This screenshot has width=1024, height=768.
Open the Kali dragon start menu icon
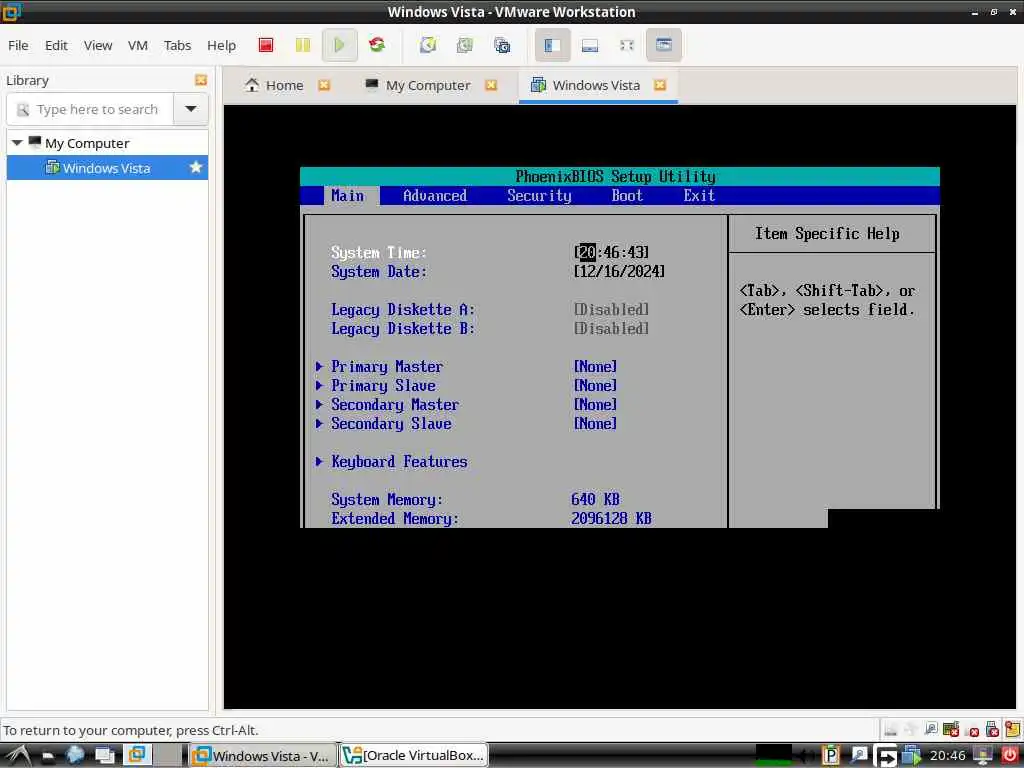(18, 755)
